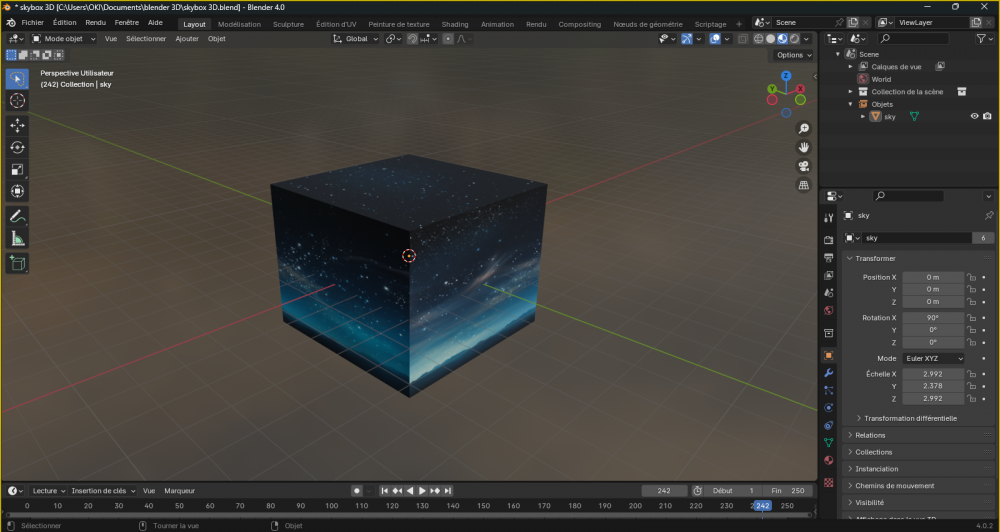Collapse the Transformer panel

[875, 258]
